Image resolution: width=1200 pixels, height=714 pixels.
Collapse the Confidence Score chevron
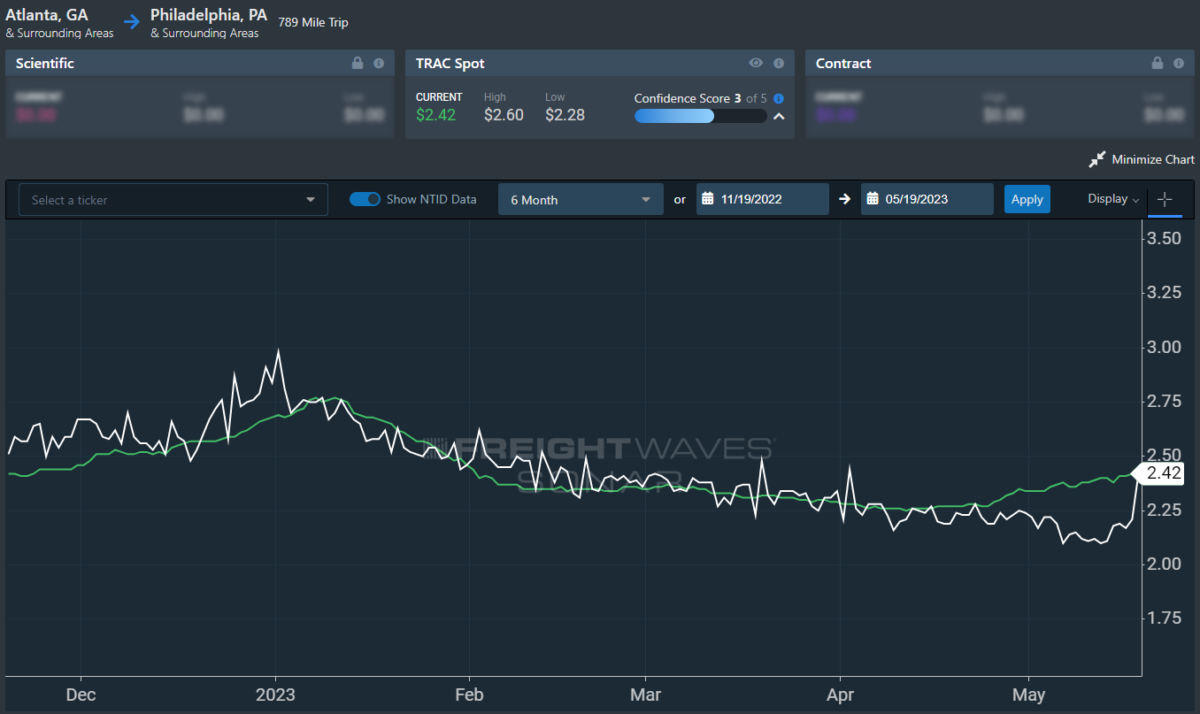click(x=778, y=116)
